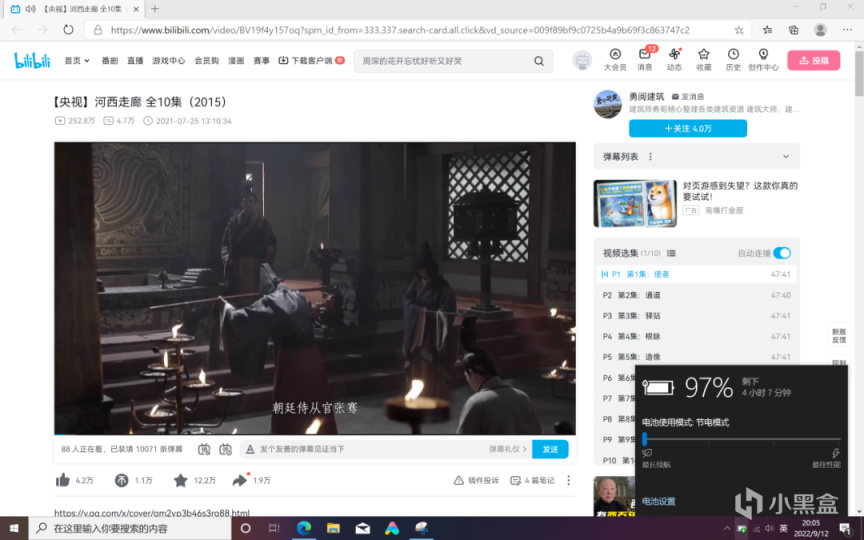Click 发消息 to message uploader
864x540 pixels.
point(688,96)
